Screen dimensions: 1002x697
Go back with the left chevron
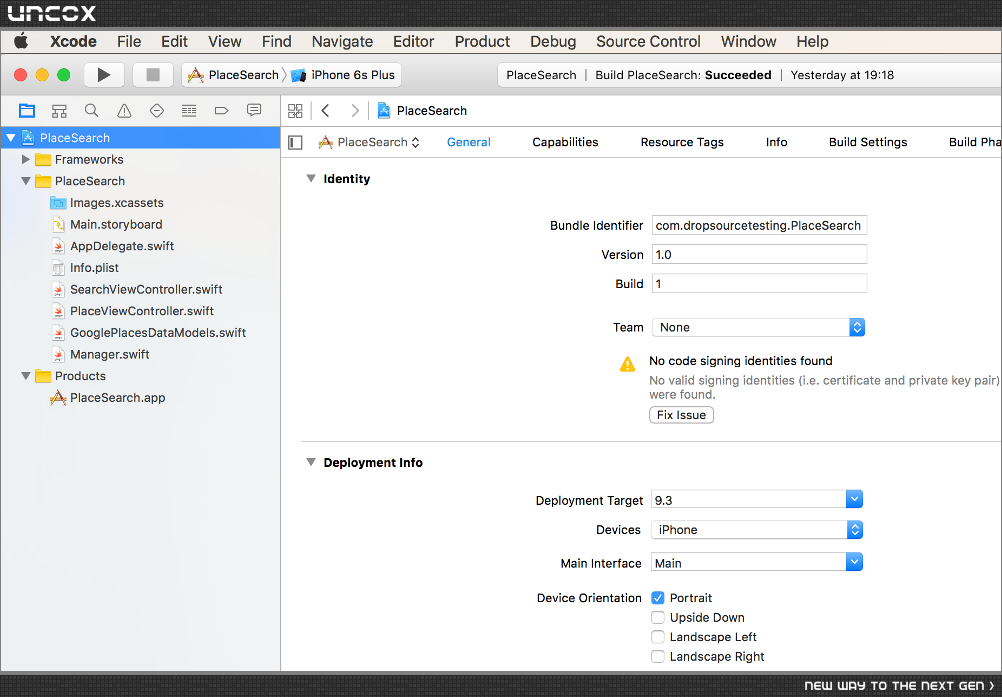[325, 111]
